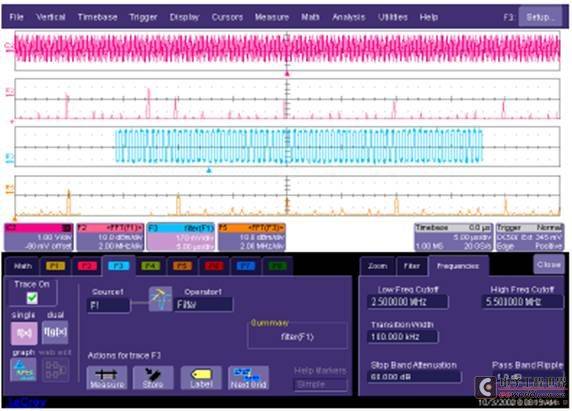Click the Store action button
This screenshot has width=572, height=411.
153,378
